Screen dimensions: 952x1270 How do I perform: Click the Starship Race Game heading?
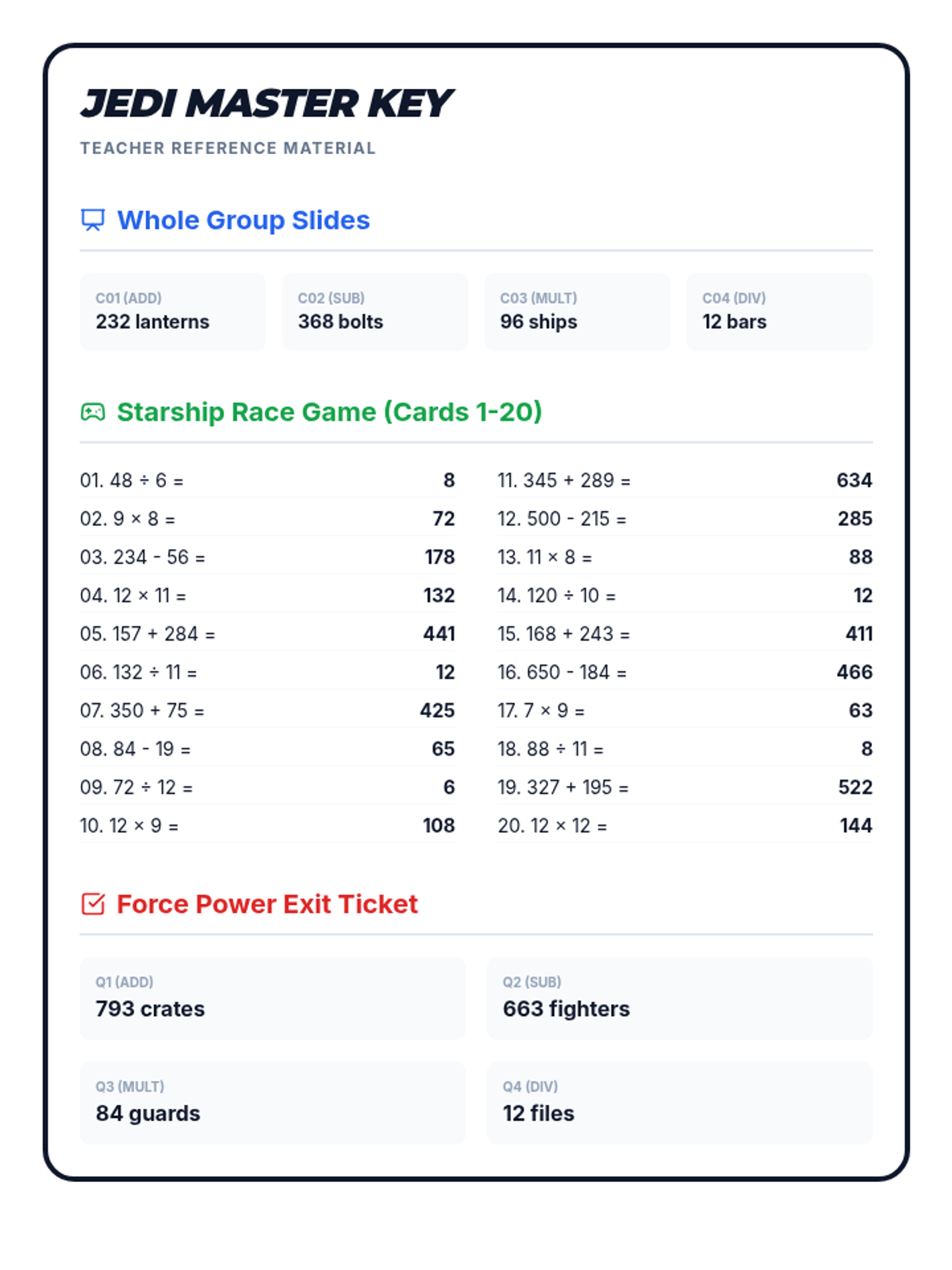329,412
